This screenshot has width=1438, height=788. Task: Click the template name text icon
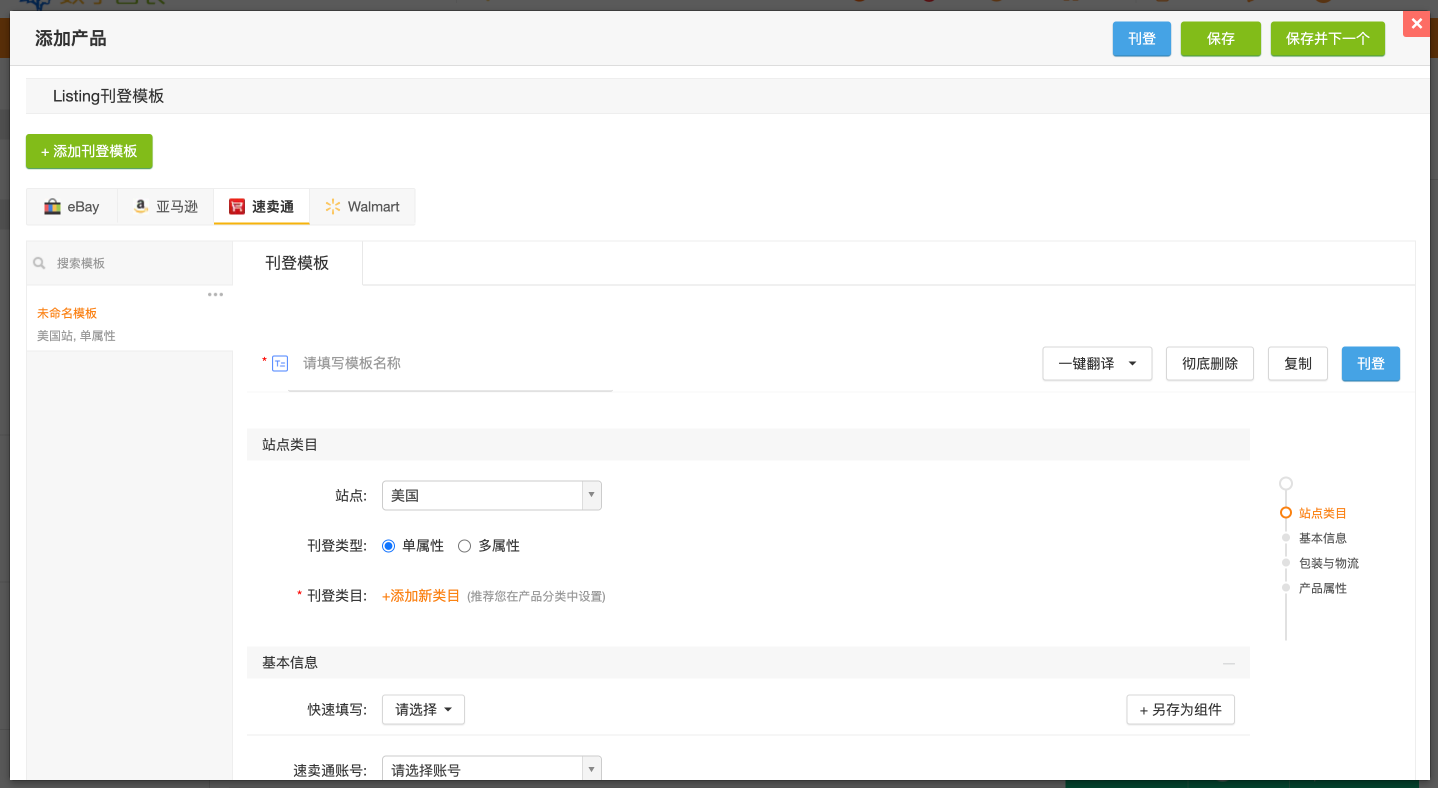pyautogui.click(x=280, y=363)
